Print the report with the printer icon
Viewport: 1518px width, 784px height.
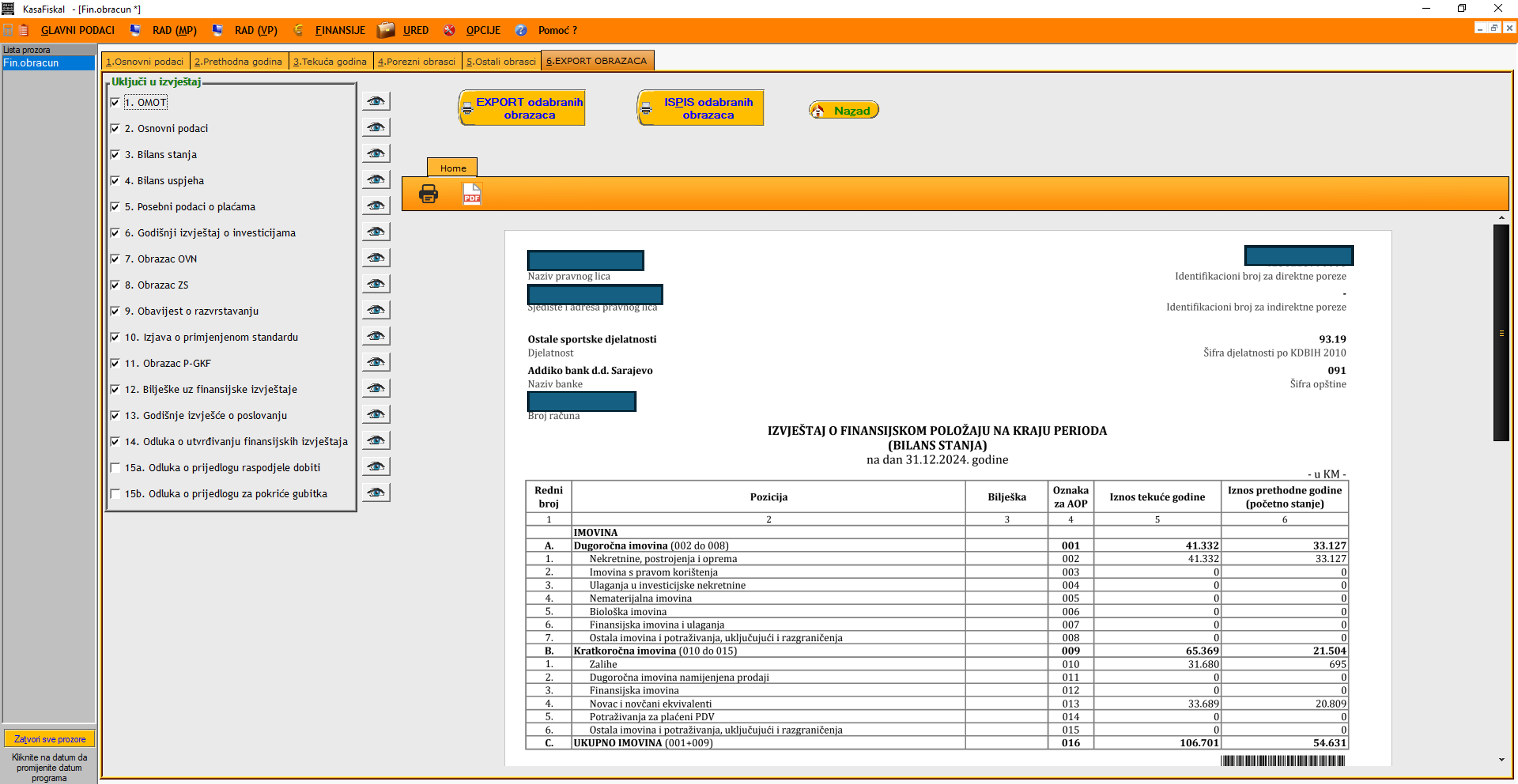point(428,194)
